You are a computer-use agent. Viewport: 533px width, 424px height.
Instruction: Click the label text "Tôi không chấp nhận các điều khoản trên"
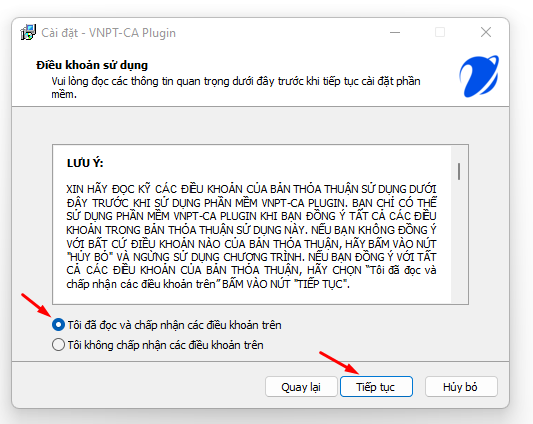click(x=165, y=345)
